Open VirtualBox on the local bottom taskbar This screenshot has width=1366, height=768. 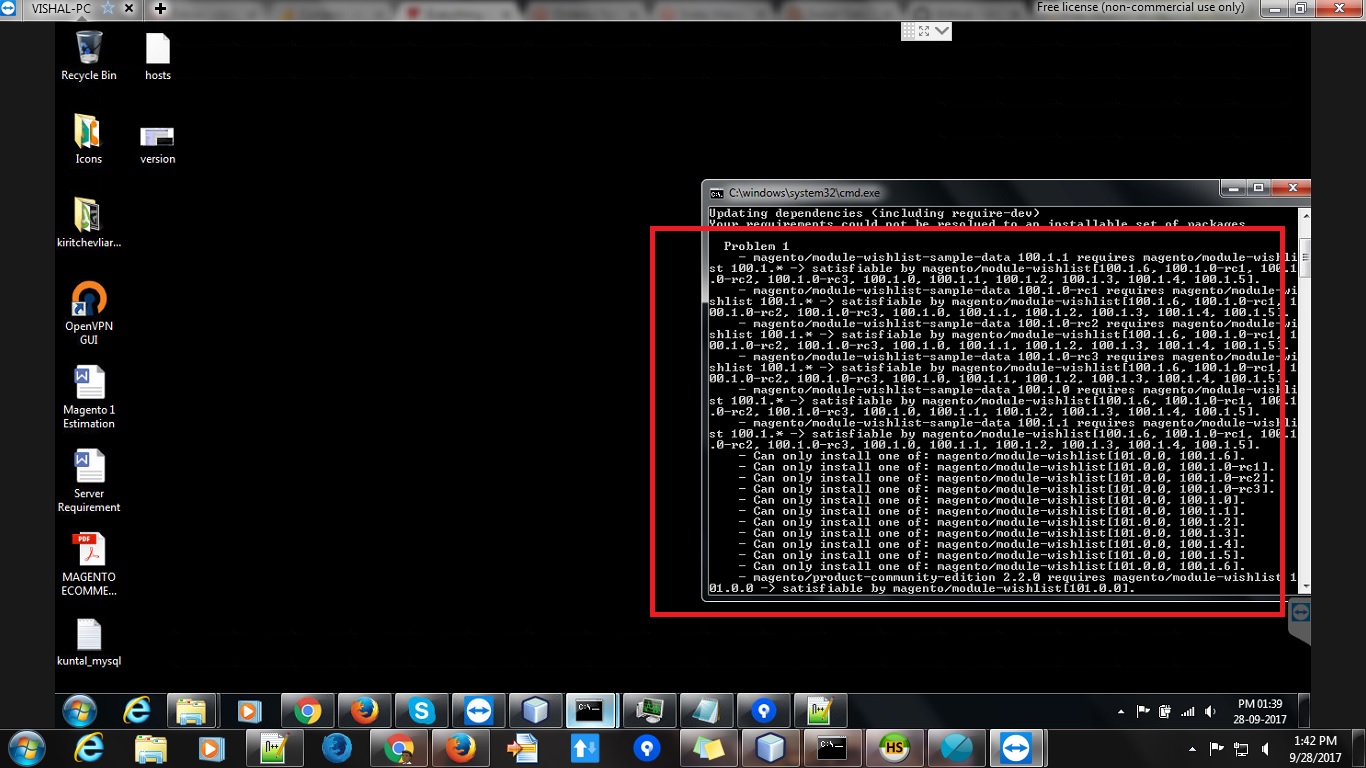[x=770, y=748]
